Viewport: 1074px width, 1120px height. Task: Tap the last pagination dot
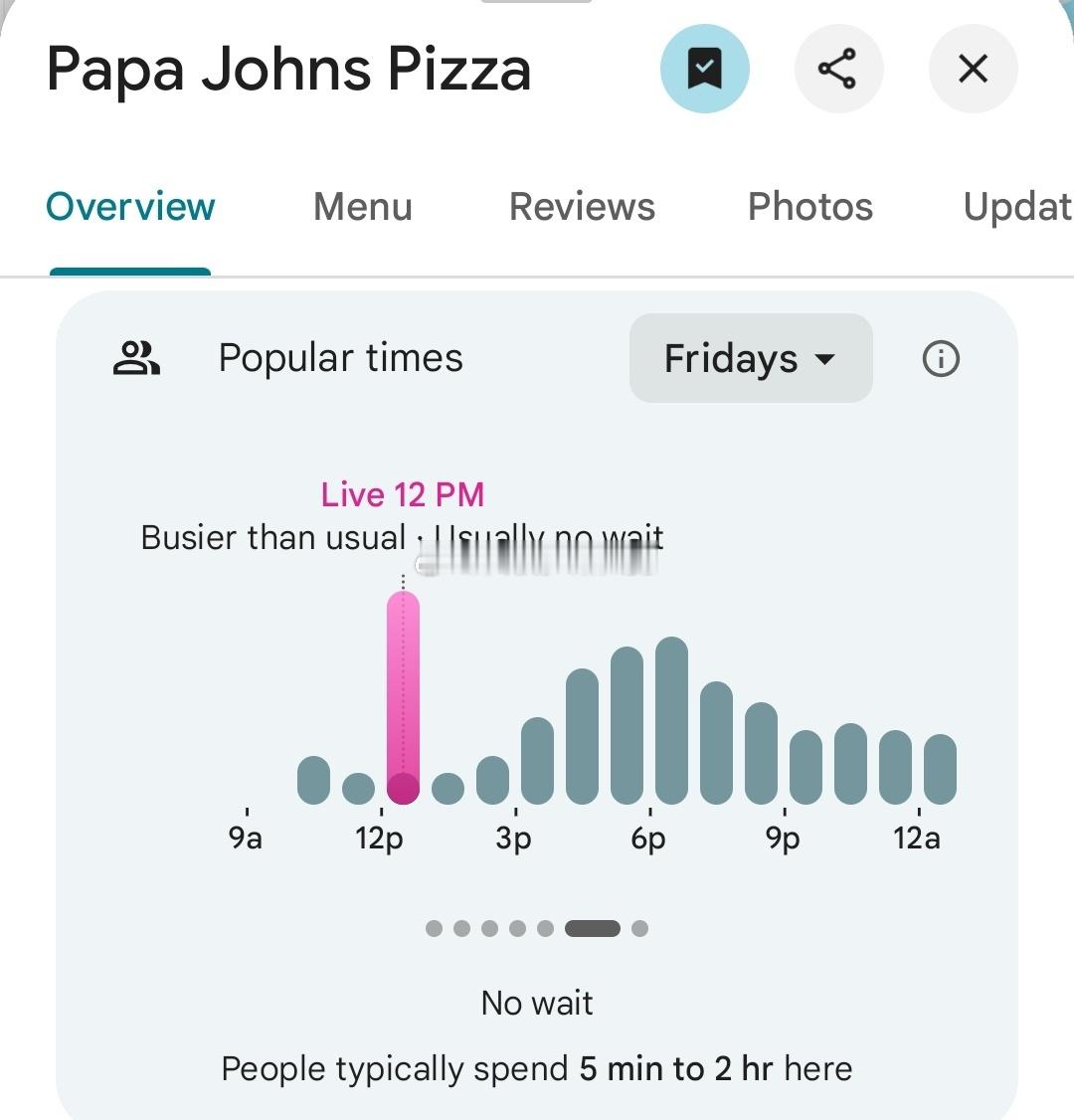639,928
